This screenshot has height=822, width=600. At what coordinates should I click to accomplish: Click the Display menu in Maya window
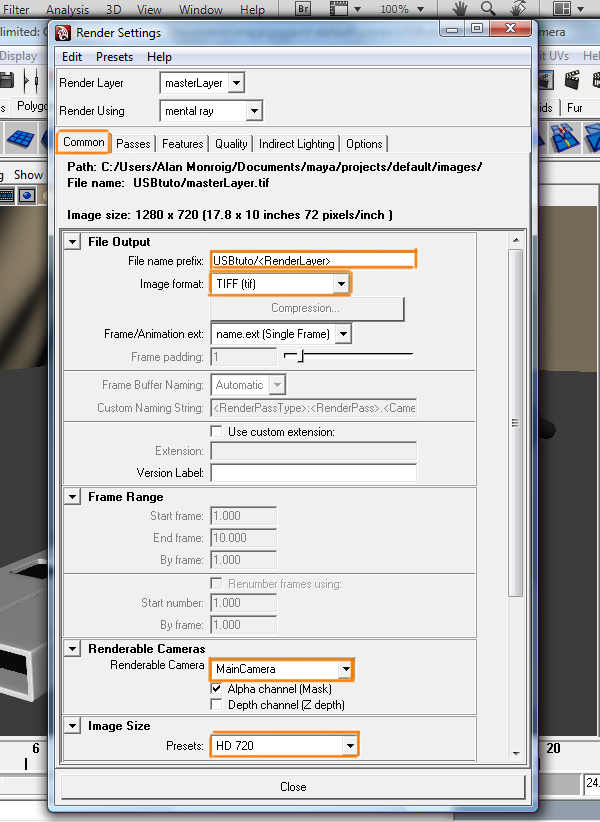(18, 56)
